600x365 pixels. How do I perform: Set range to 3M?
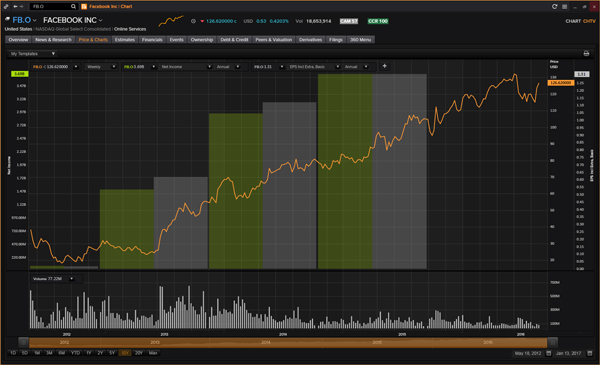click(49, 353)
